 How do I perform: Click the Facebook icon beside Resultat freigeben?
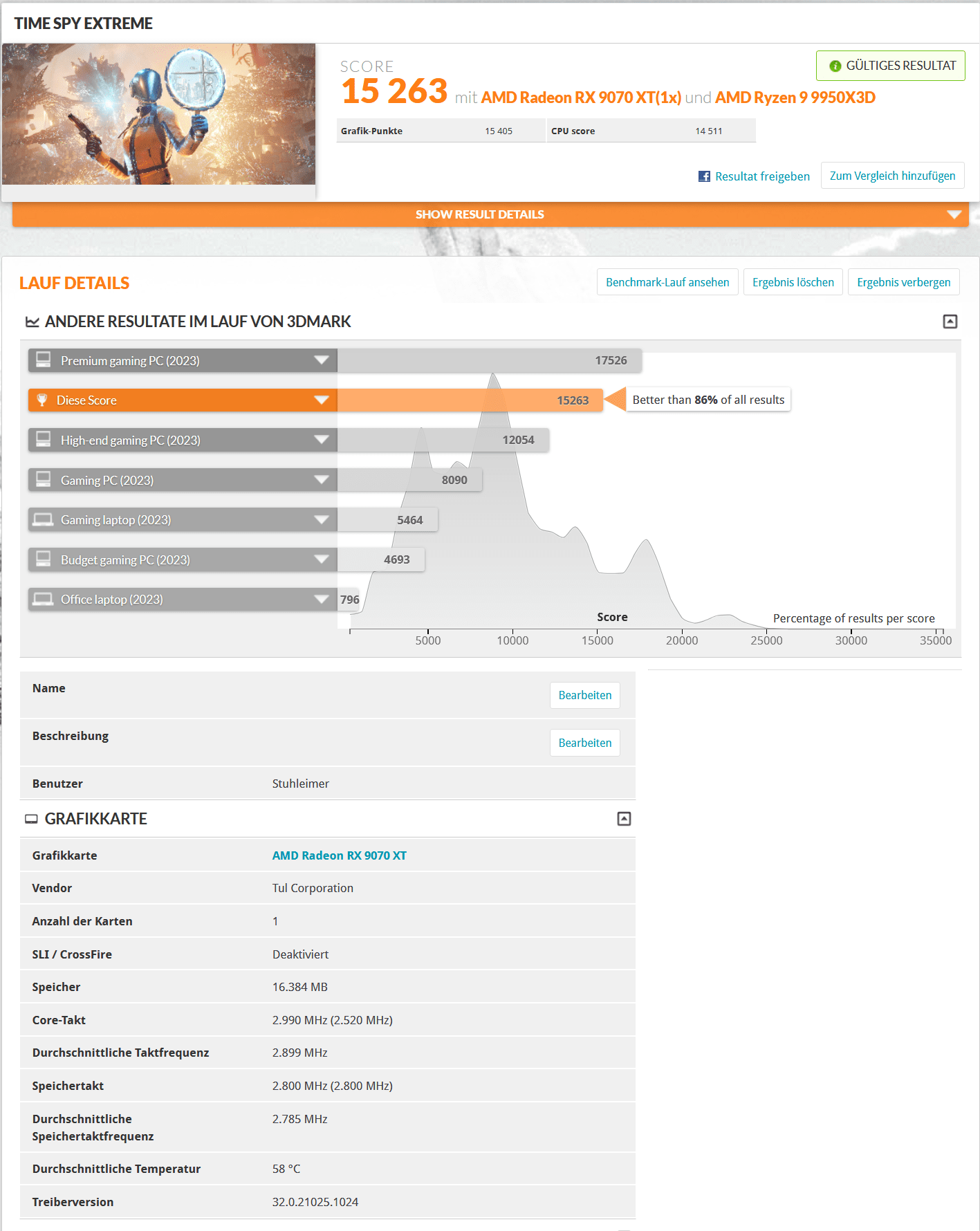pos(704,176)
